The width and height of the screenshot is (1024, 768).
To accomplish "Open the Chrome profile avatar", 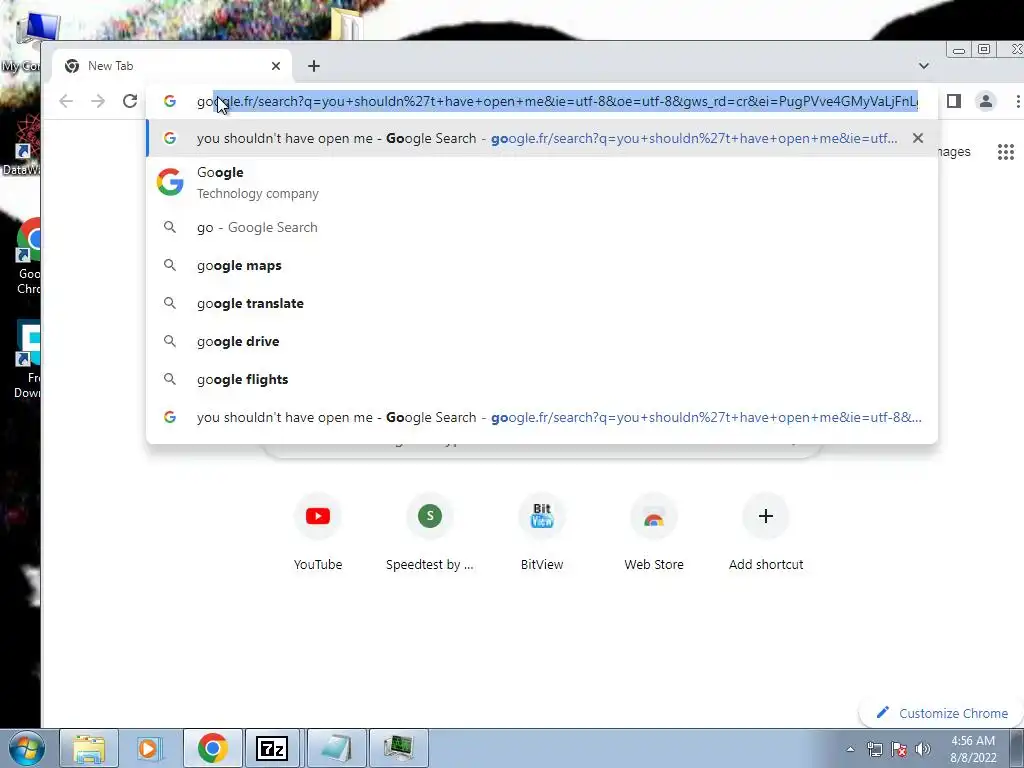I will coord(985,101).
